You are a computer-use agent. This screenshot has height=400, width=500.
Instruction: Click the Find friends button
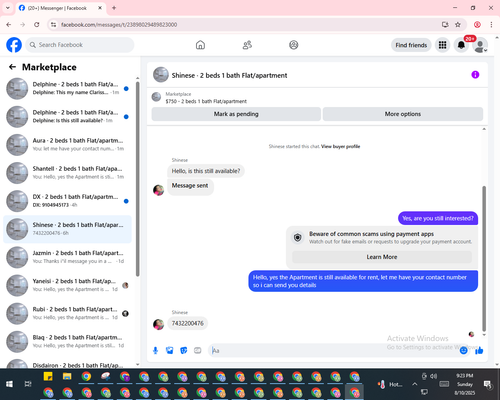(x=411, y=45)
